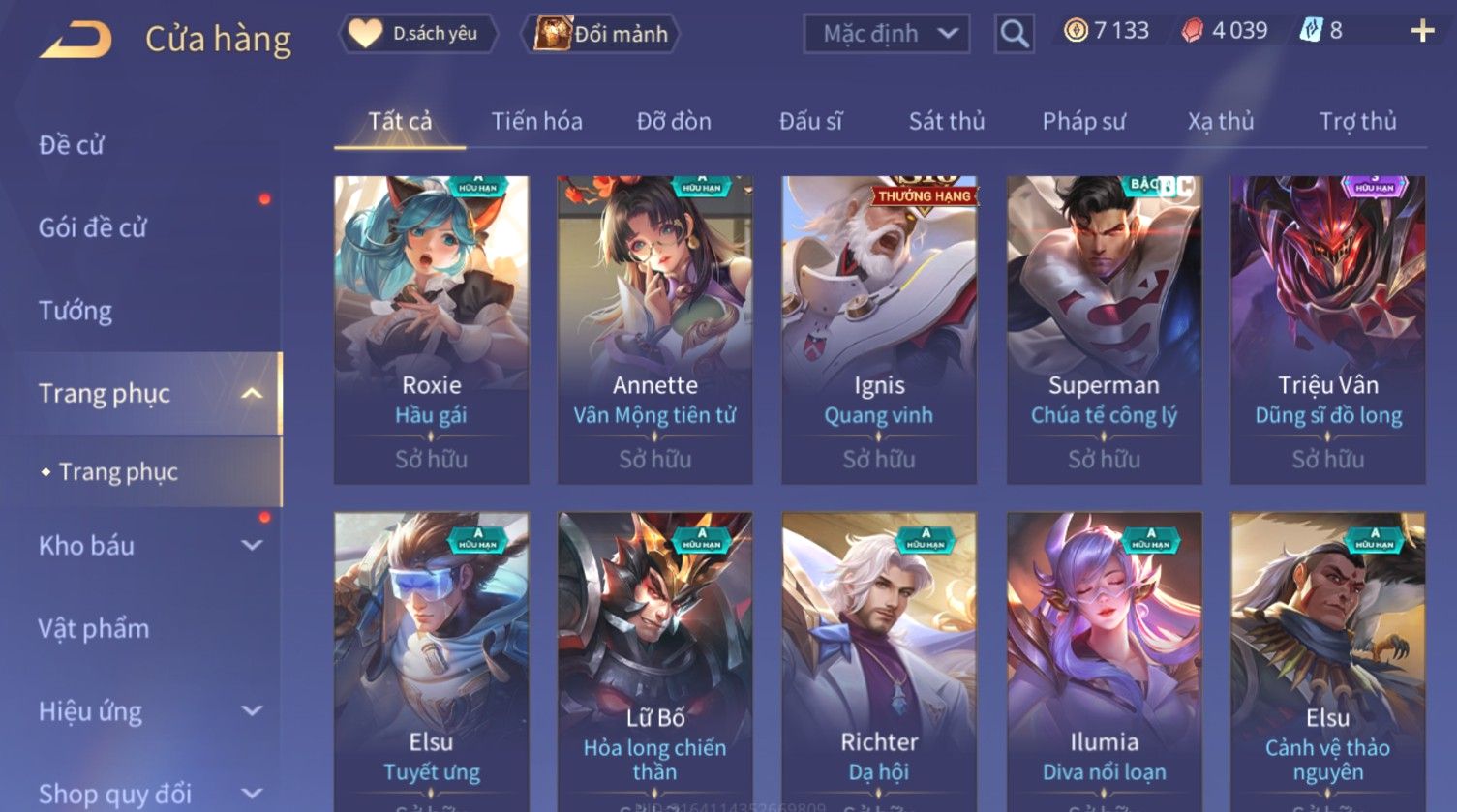Open the Mặc định sort dropdown

coord(886,34)
